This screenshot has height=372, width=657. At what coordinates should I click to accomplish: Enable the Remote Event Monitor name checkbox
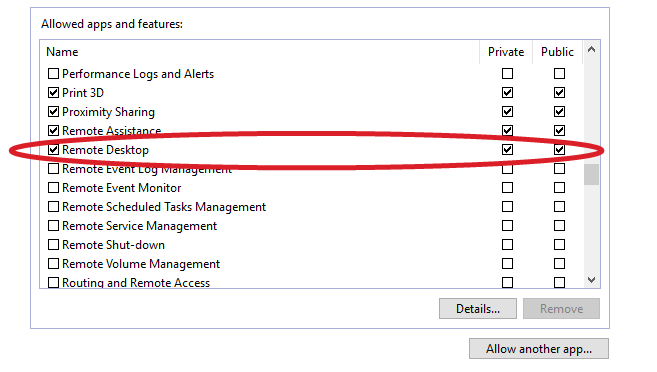53,188
